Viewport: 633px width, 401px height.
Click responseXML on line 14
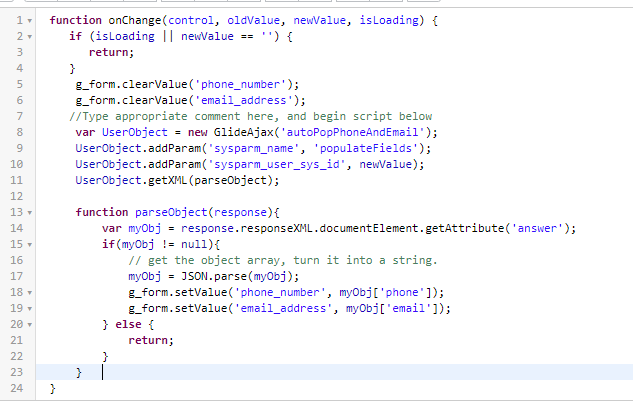pos(276,228)
